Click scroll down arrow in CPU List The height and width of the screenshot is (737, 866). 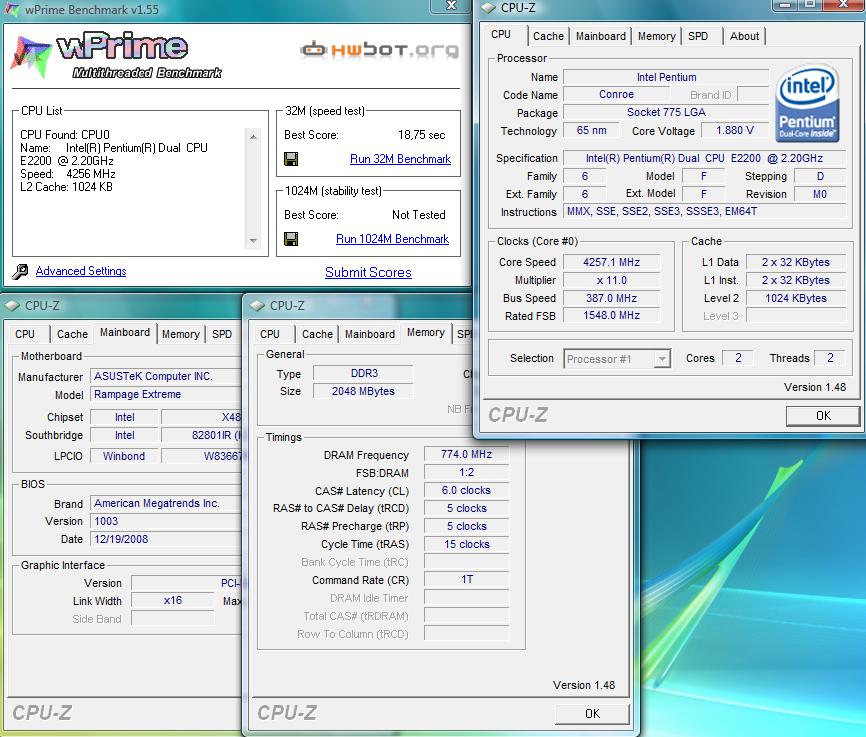point(253,241)
